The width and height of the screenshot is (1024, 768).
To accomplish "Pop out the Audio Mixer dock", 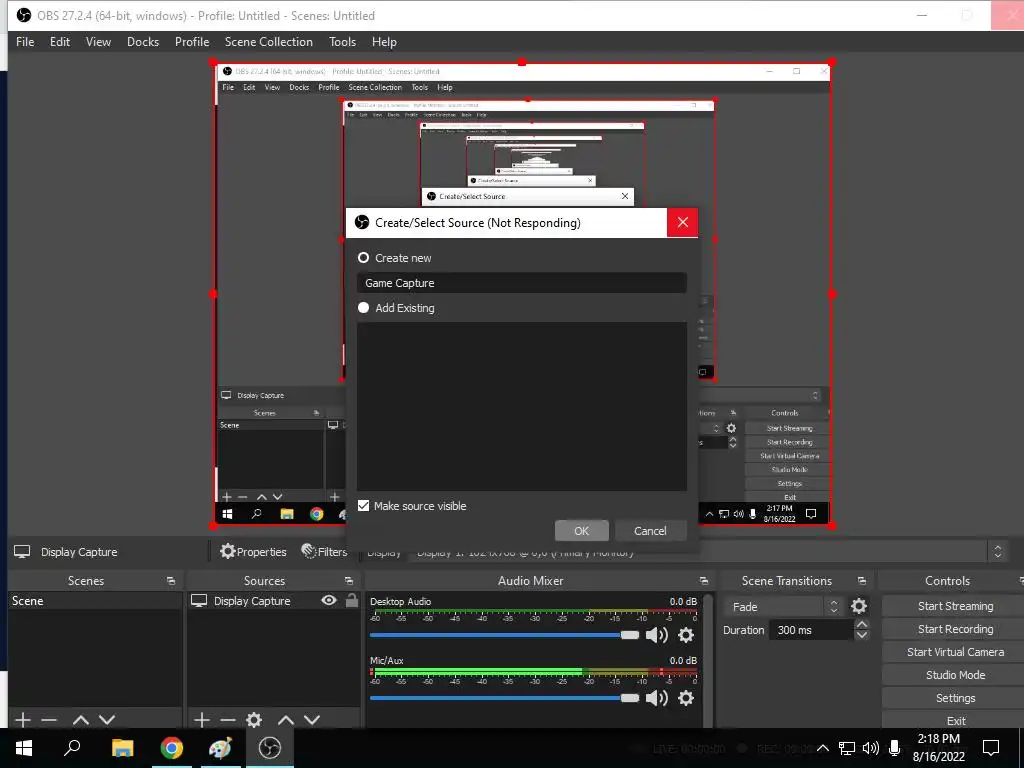I will [x=703, y=581].
